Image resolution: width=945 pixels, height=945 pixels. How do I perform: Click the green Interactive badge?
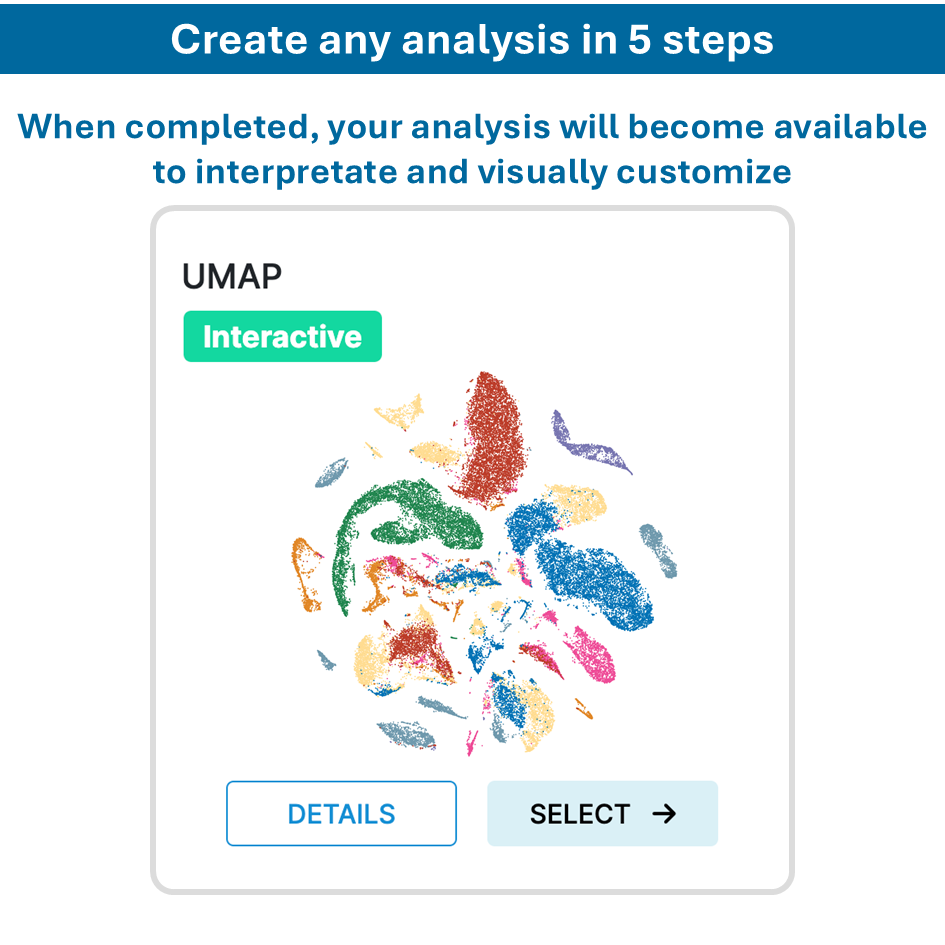282,336
